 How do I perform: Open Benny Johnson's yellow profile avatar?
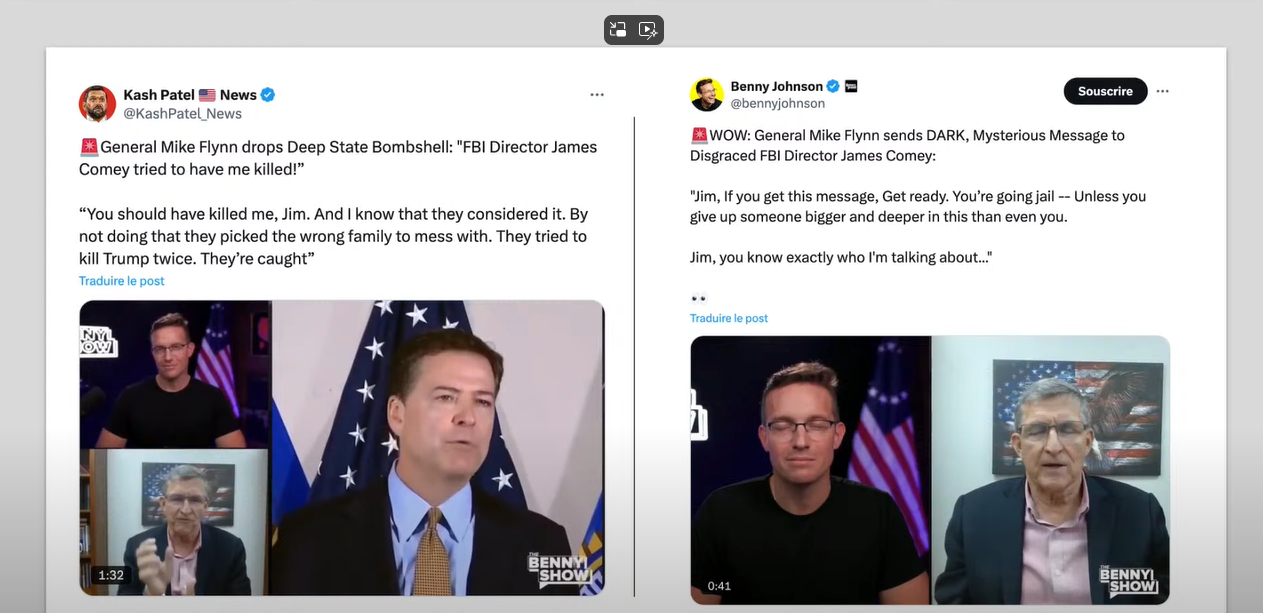click(707, 94)
